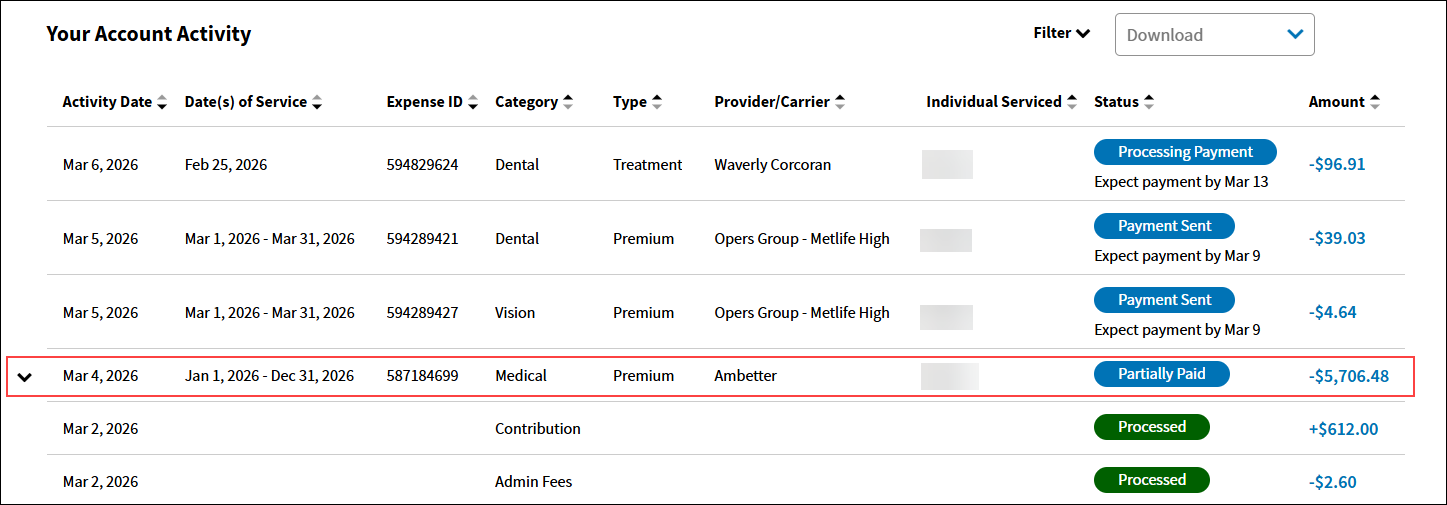Open the Download combo box
The width and height of the screenshot is (1447, 505).
coord(1214,34)
